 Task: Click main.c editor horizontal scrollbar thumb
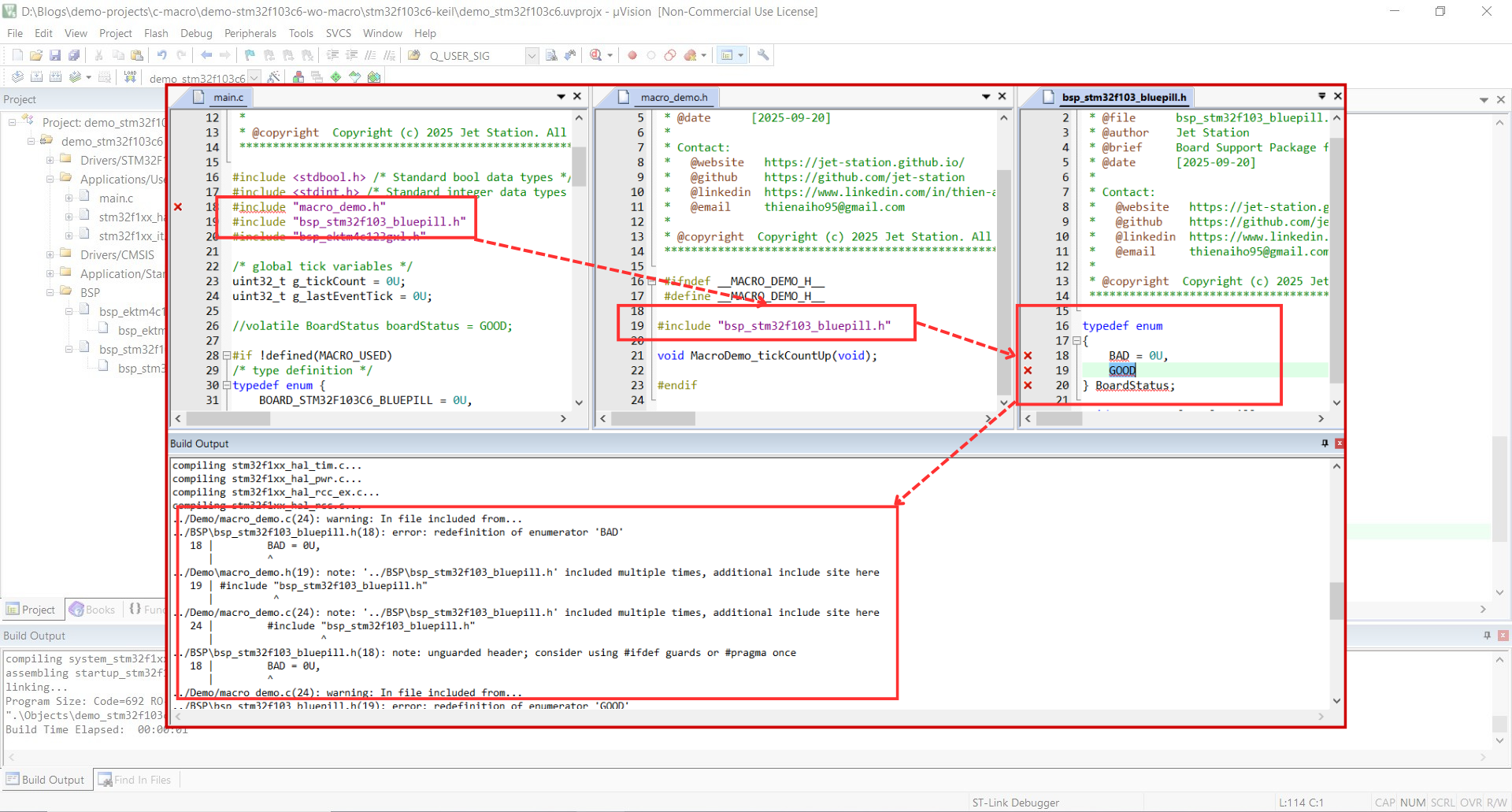click(228, 419)
